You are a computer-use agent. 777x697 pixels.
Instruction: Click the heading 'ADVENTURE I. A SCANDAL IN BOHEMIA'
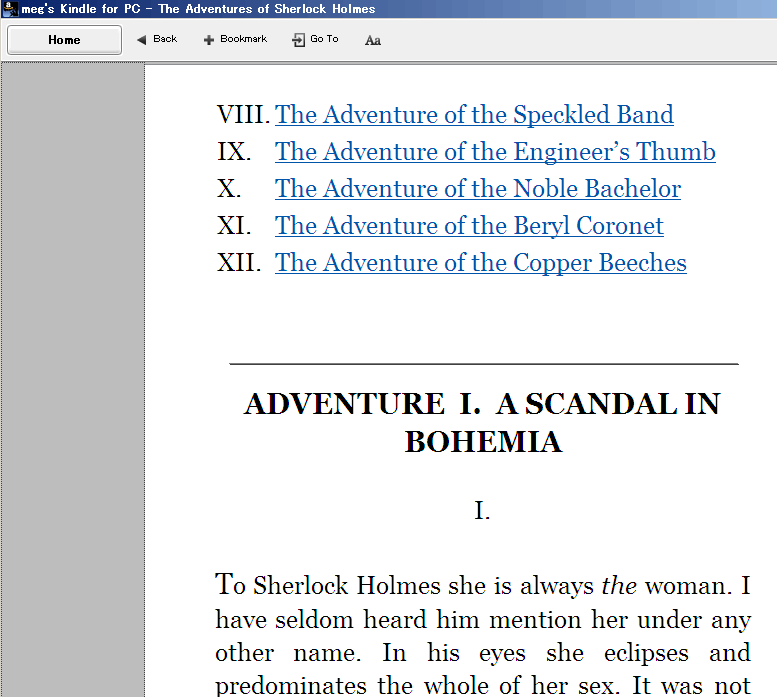coord(483,423)
